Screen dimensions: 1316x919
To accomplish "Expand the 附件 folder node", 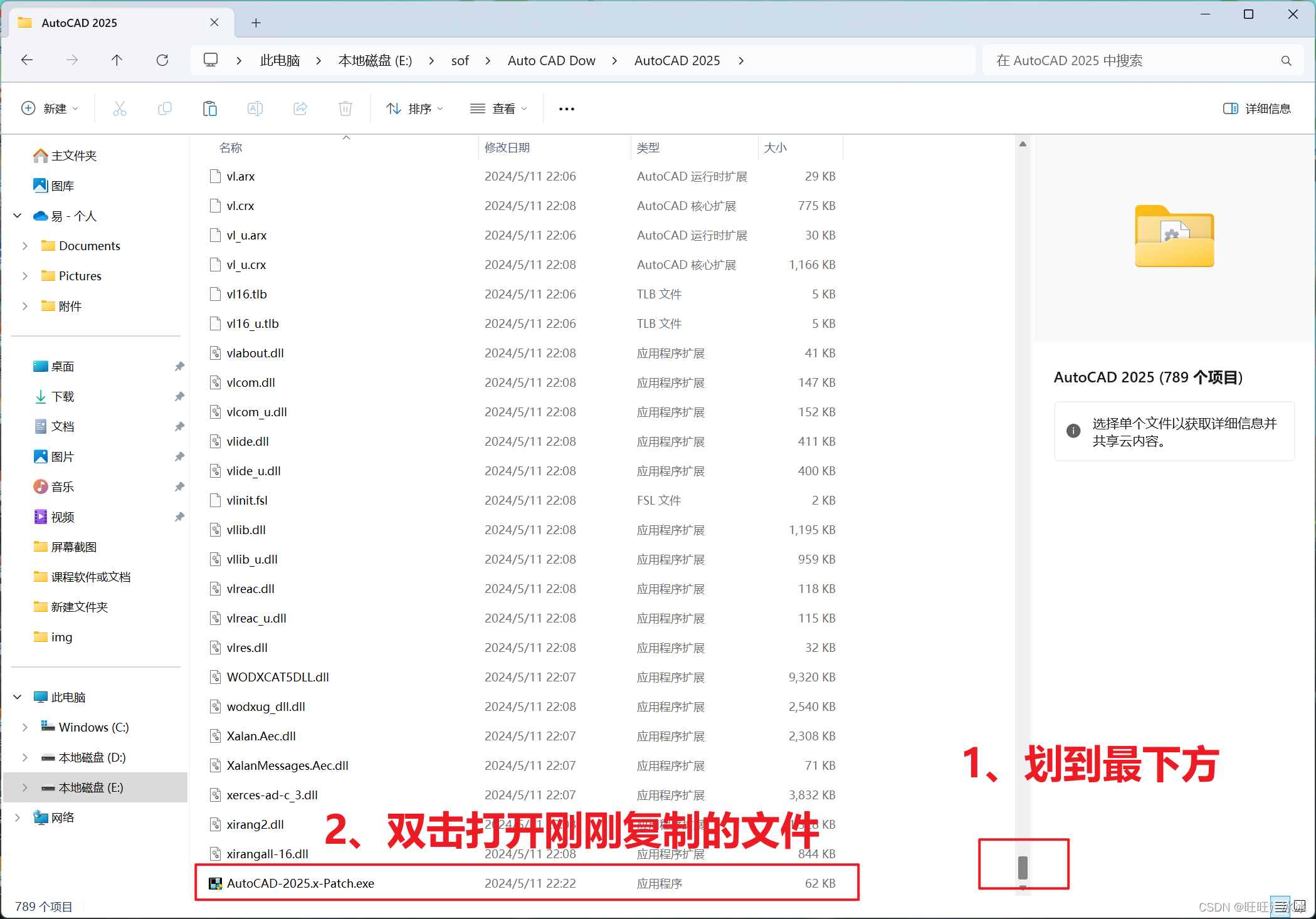I will pos(25,307).
